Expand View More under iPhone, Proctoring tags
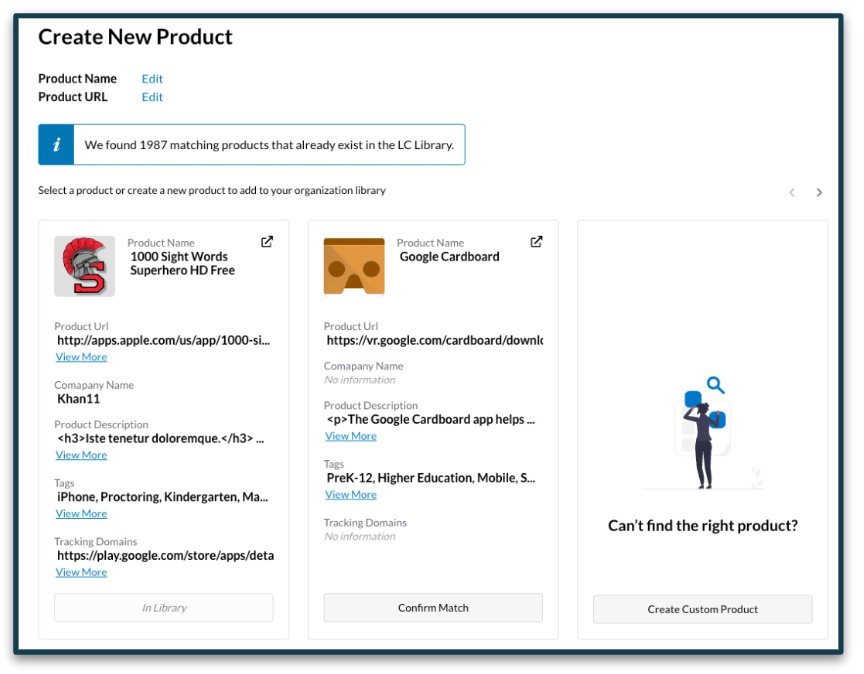Viewport: 864px width, 674px height. click(81, 514)
